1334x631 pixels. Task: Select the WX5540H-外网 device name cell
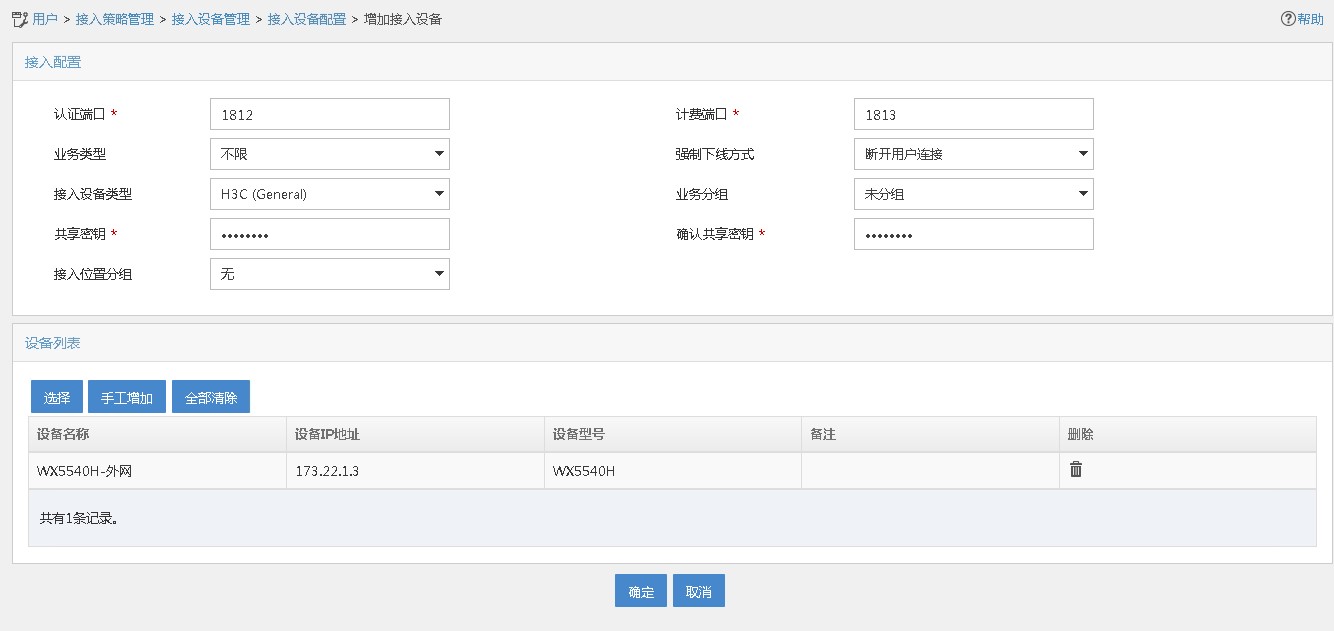[x=157, y=470]
